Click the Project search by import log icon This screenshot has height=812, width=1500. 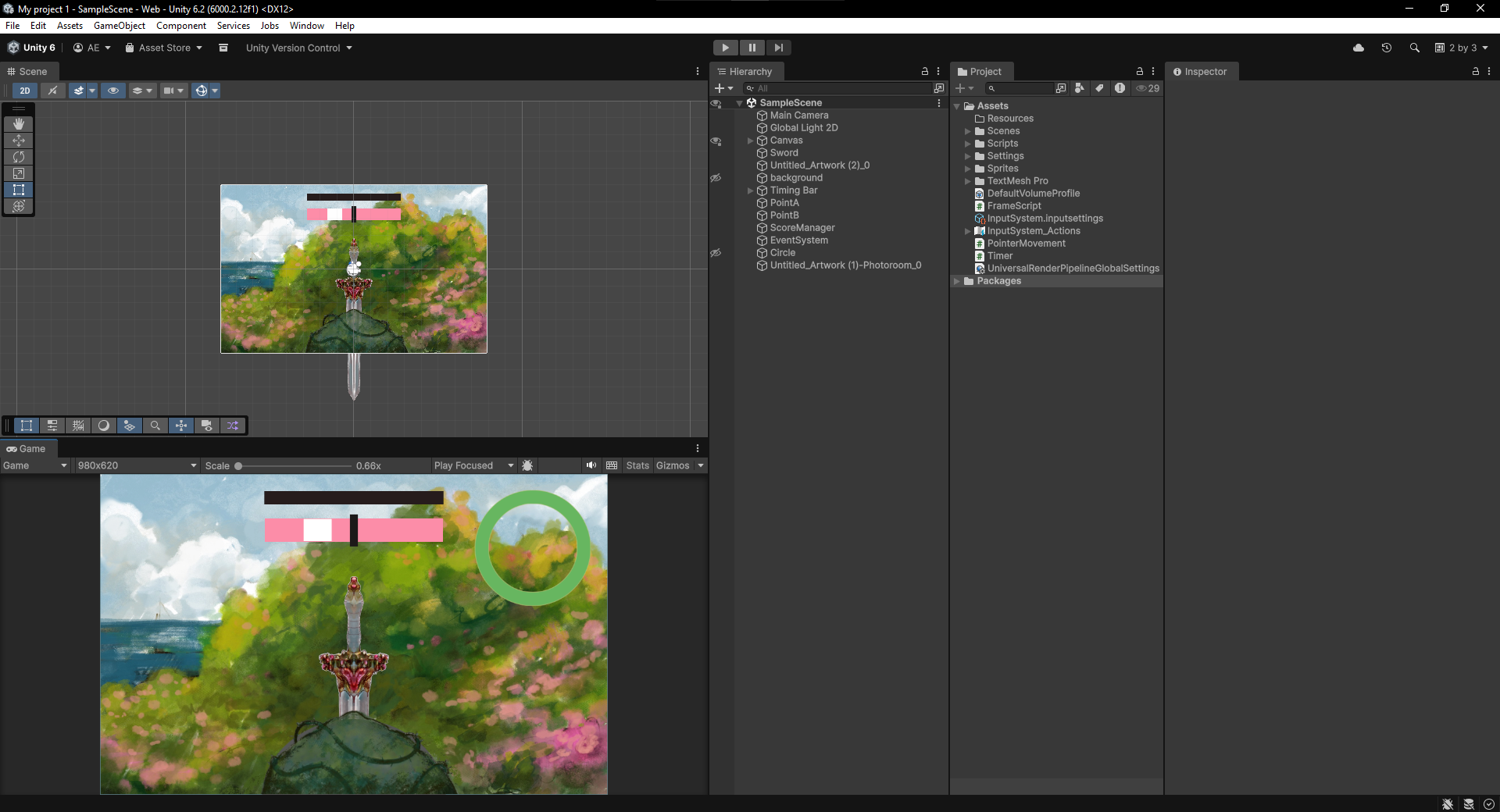pos(1120,88)
